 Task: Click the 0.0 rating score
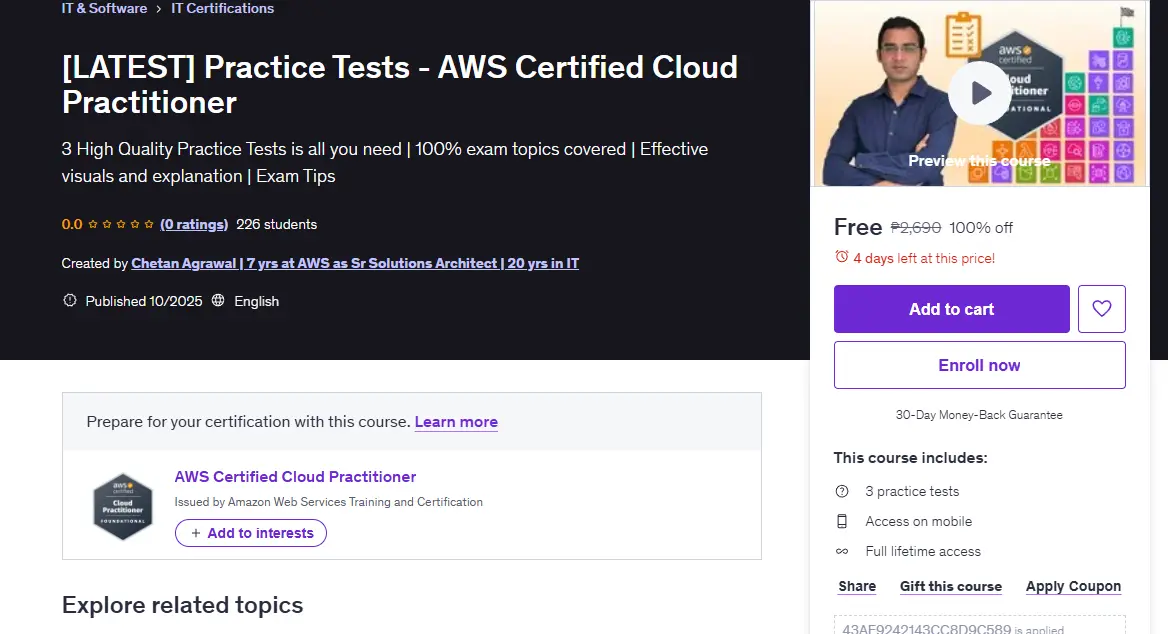pyautogui.click(x=72, y=224)
